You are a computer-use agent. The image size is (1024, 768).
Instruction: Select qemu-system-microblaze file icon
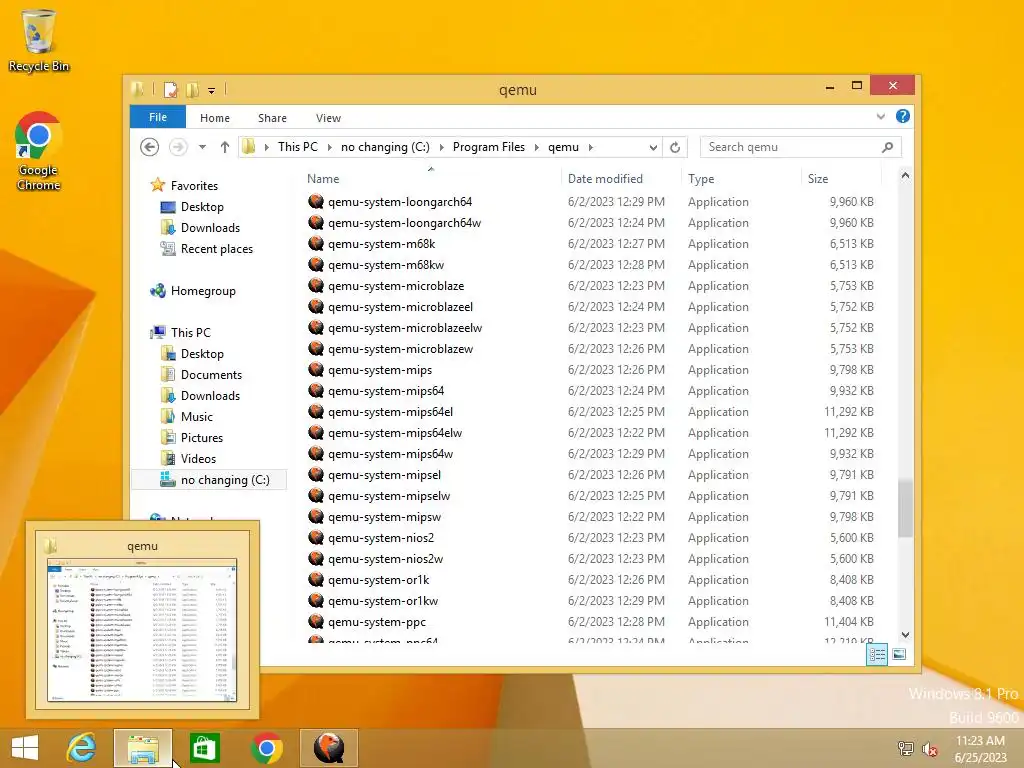tap(316, 285)
